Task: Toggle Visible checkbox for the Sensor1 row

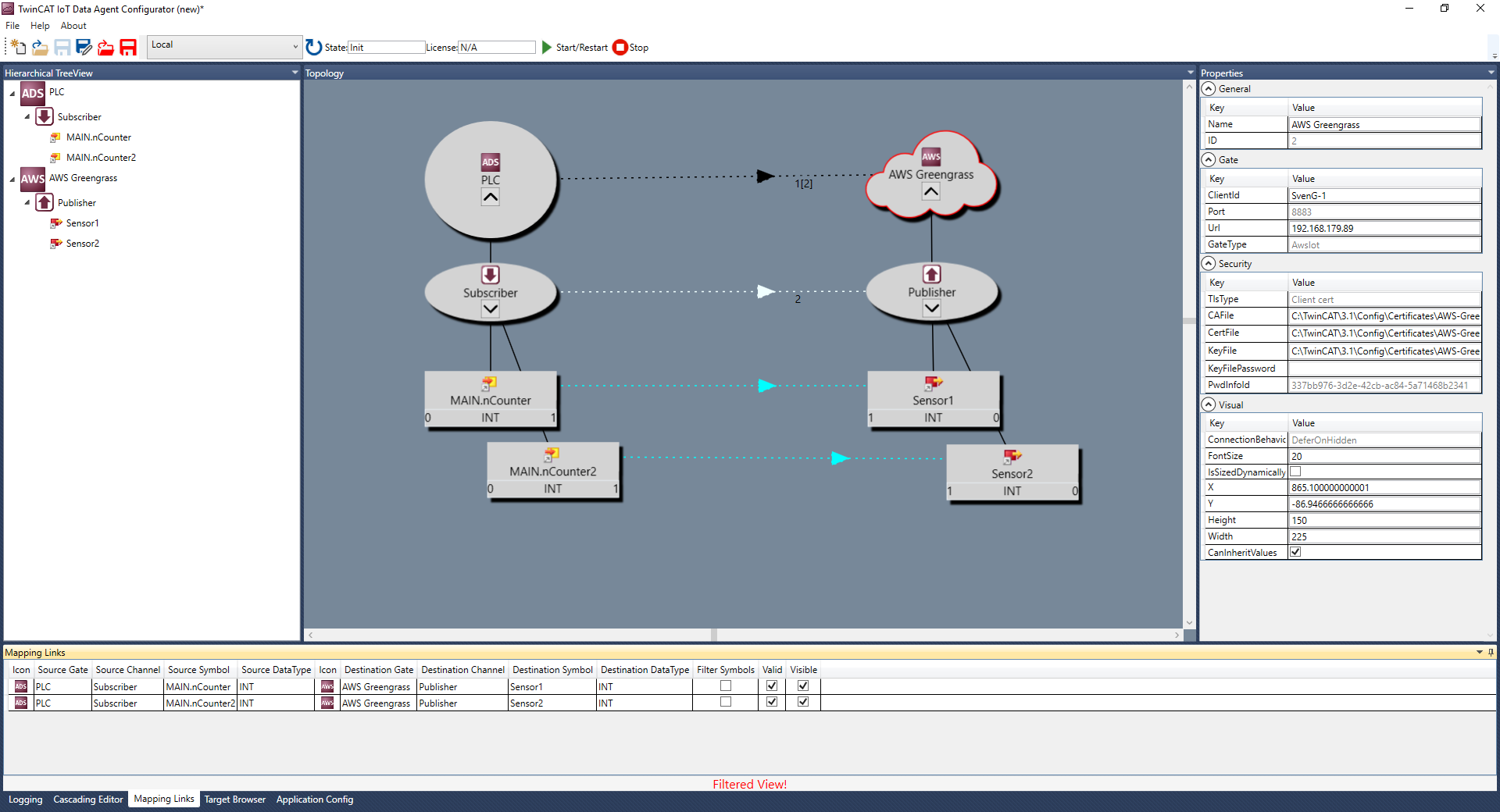Action: 803,686
